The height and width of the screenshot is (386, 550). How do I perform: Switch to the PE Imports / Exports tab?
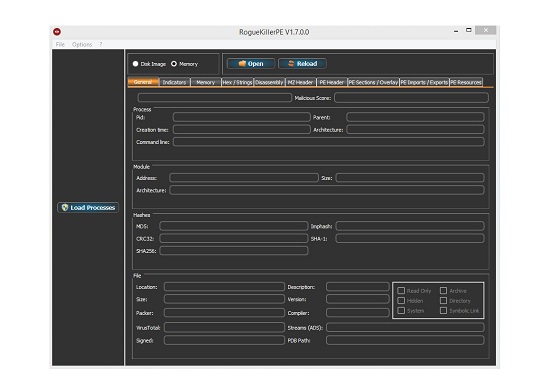pyautogui.click(x=424, y=82)
